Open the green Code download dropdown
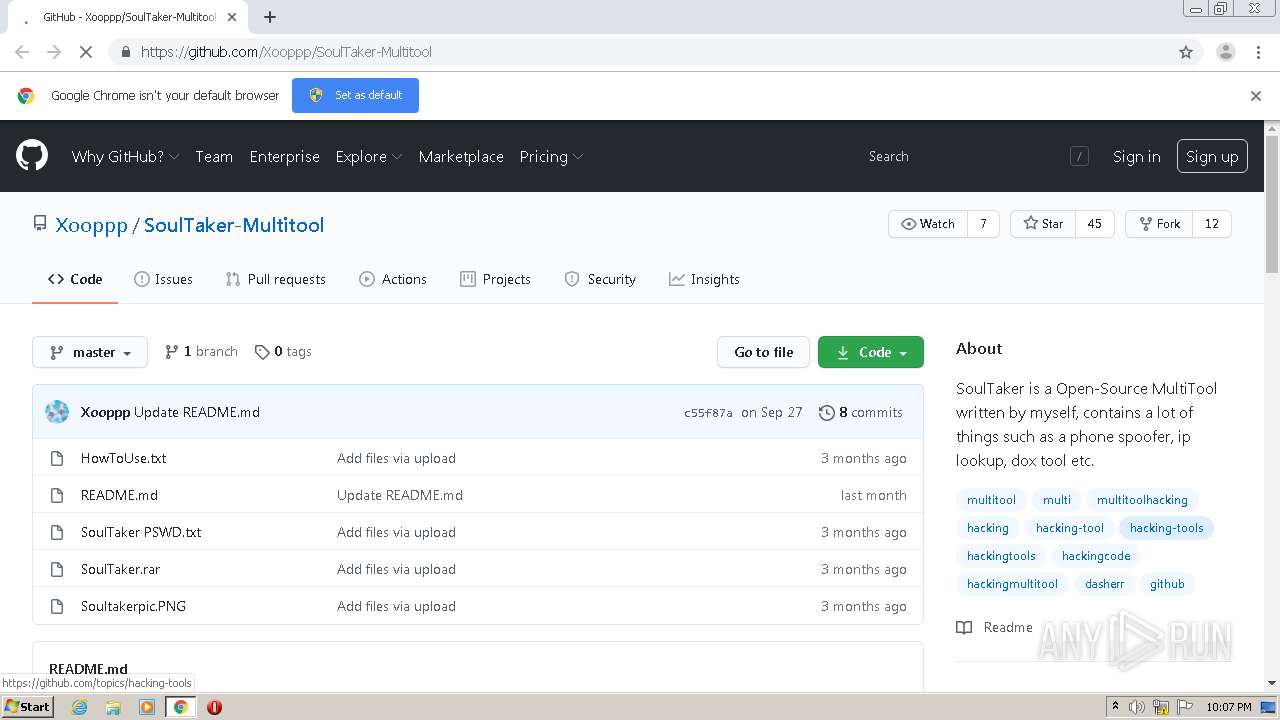The width and height of the screenshot is (1280, 720). [871, 352]
